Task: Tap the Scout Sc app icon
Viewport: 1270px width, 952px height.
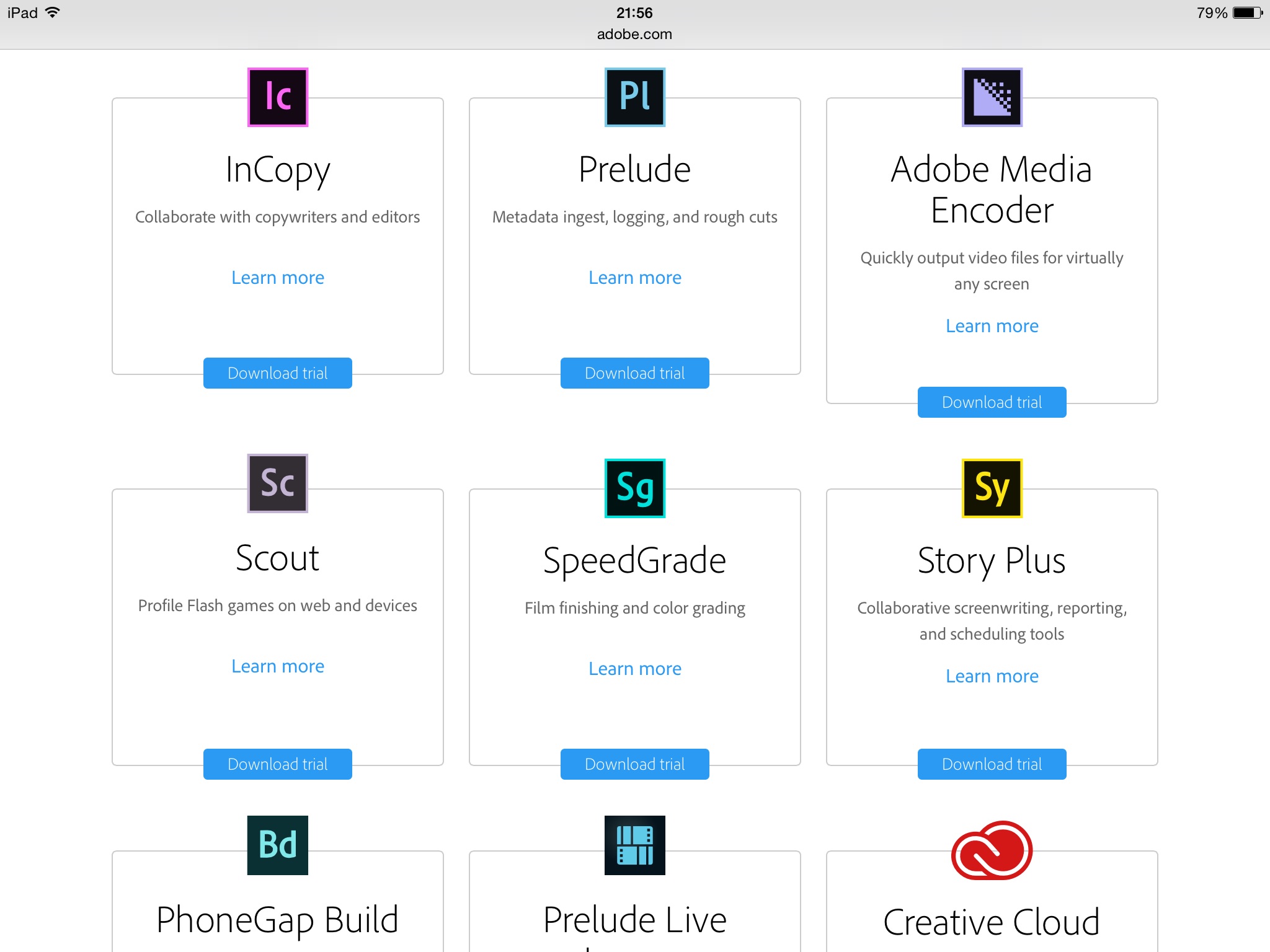Action: coord(277,483)
